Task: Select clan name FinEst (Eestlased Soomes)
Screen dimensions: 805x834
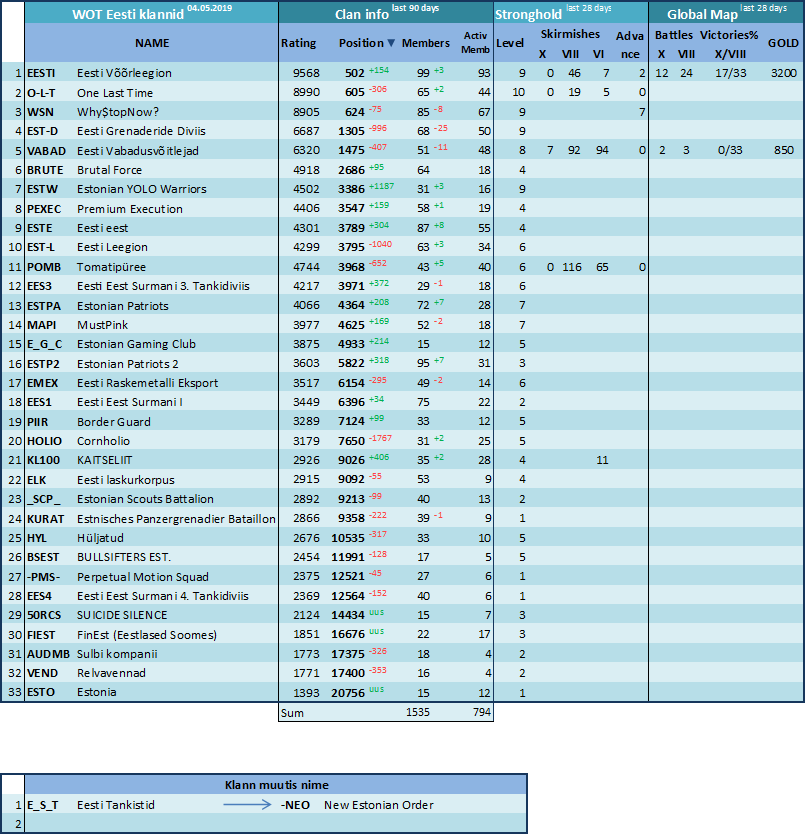Action: [x=147, y=635]
